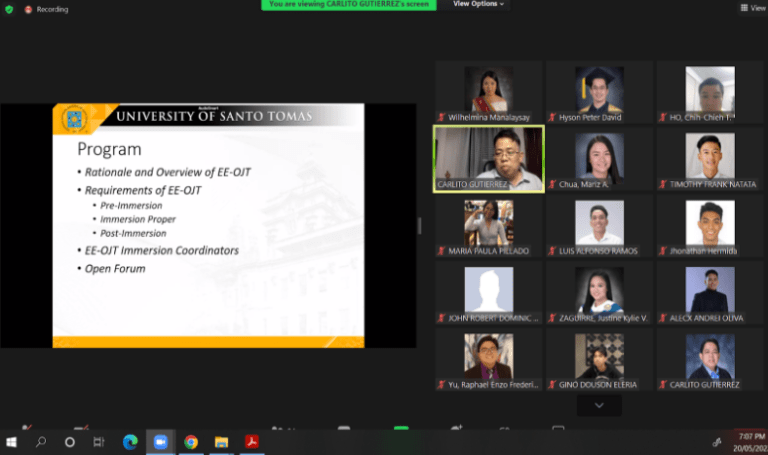Click the green screen-sharing banner

click(x=349, y=4)
